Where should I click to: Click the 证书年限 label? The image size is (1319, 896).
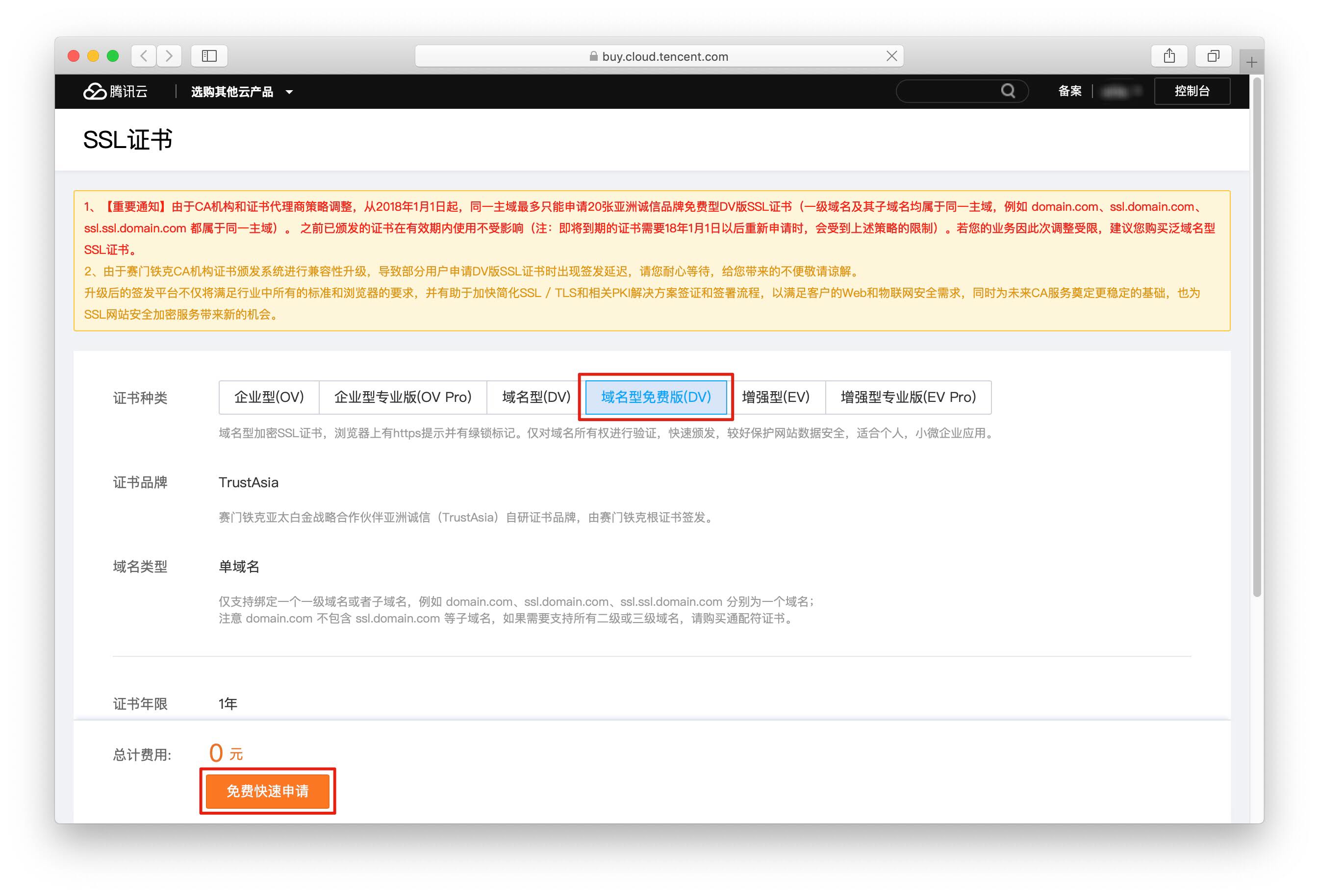click(x=140, y=704)
